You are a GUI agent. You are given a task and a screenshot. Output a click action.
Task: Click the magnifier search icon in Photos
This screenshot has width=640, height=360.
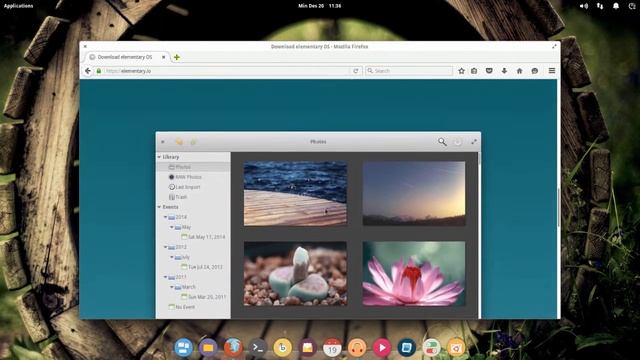point(442,142)
